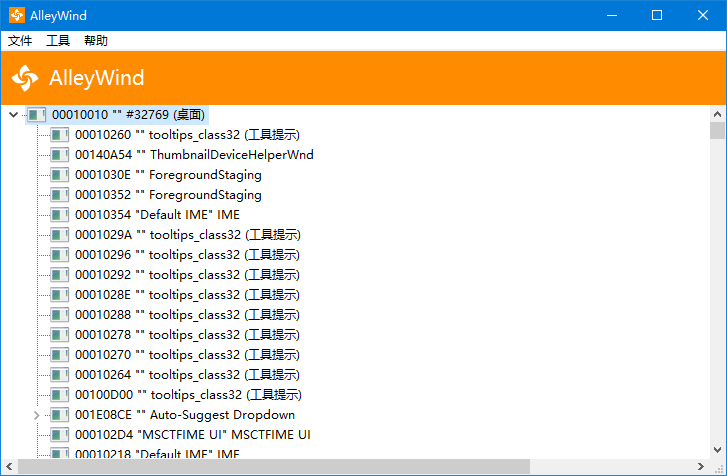The width and height of the screenshot is (727, 476).
Task: Select row 00010278 tooltips_class32
Action: click(187, 334)
